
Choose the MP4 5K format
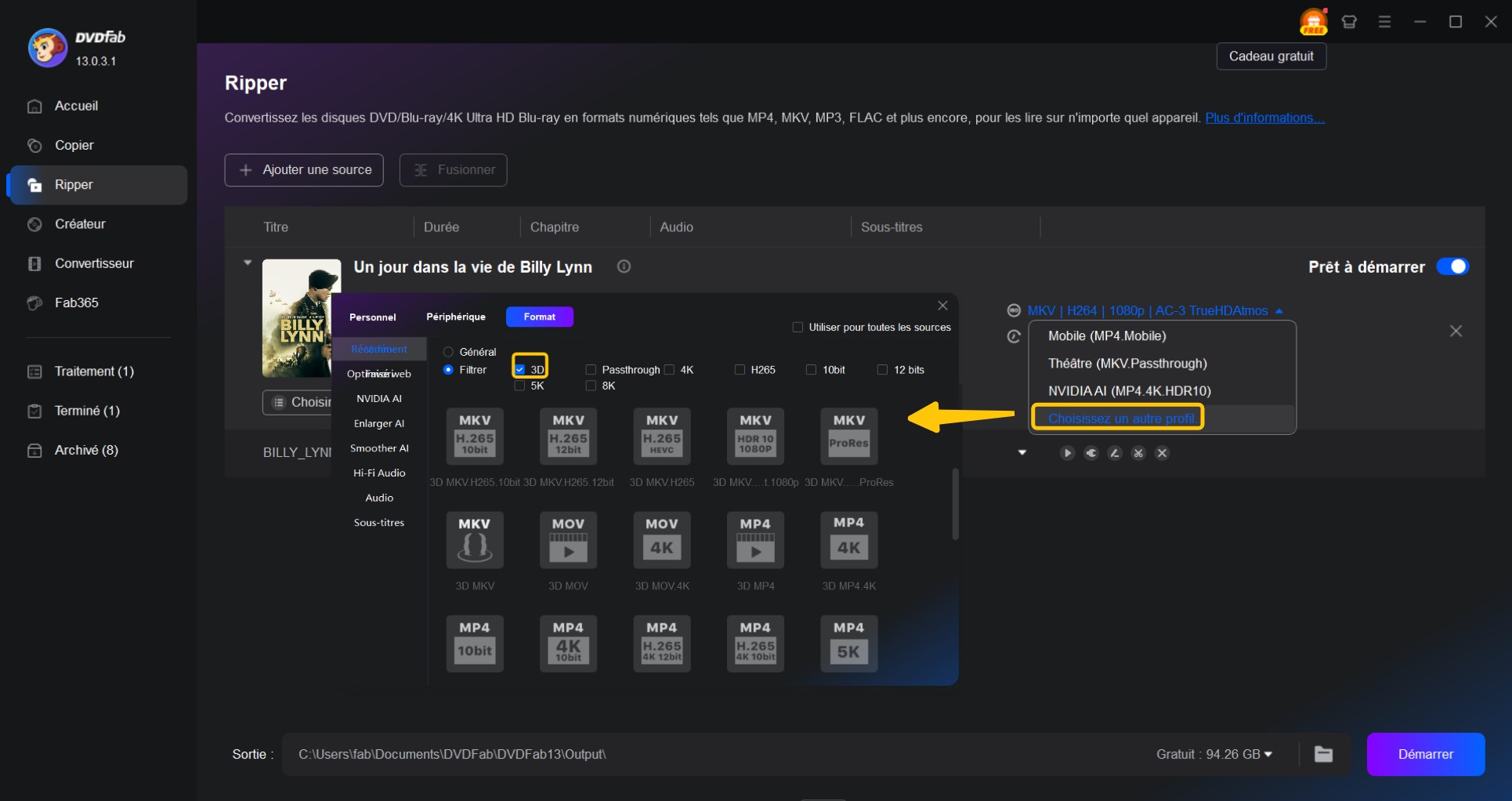849,643
